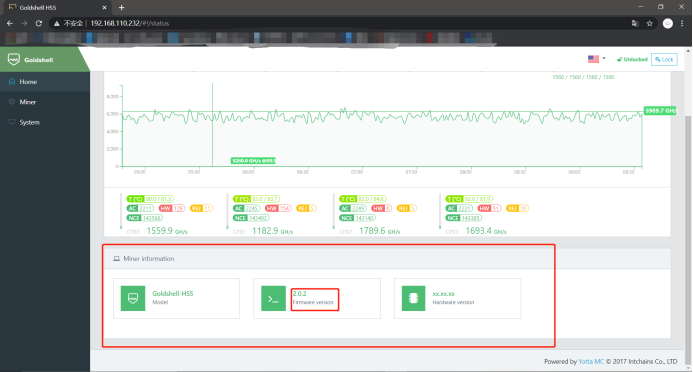The height and width of the screenshot is (372, 693).
Task: Click the Lock button
Action: click(x=664, y=59)
